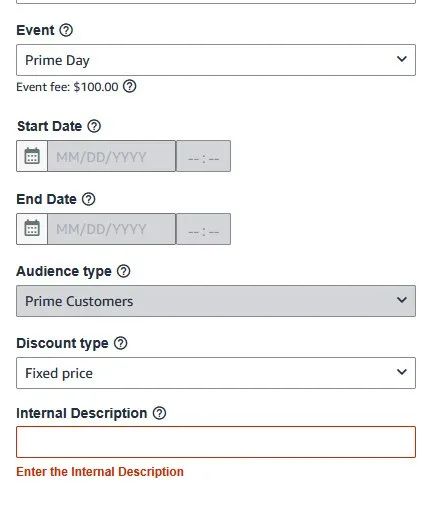The height and width of the screenshot is (507, 439).
Task: Click the Start Date help icon
Action: [x=94, y=126]
